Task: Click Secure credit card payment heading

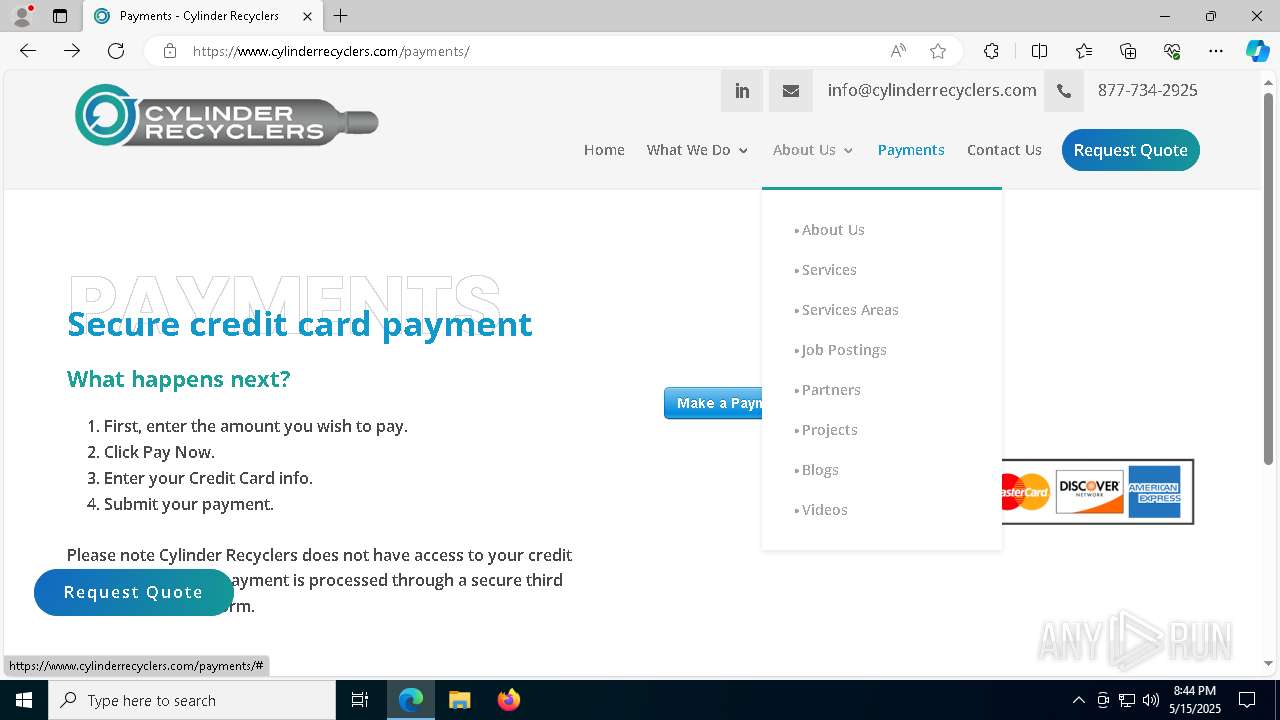Action: pyautogui.click(x=300, y=324)
